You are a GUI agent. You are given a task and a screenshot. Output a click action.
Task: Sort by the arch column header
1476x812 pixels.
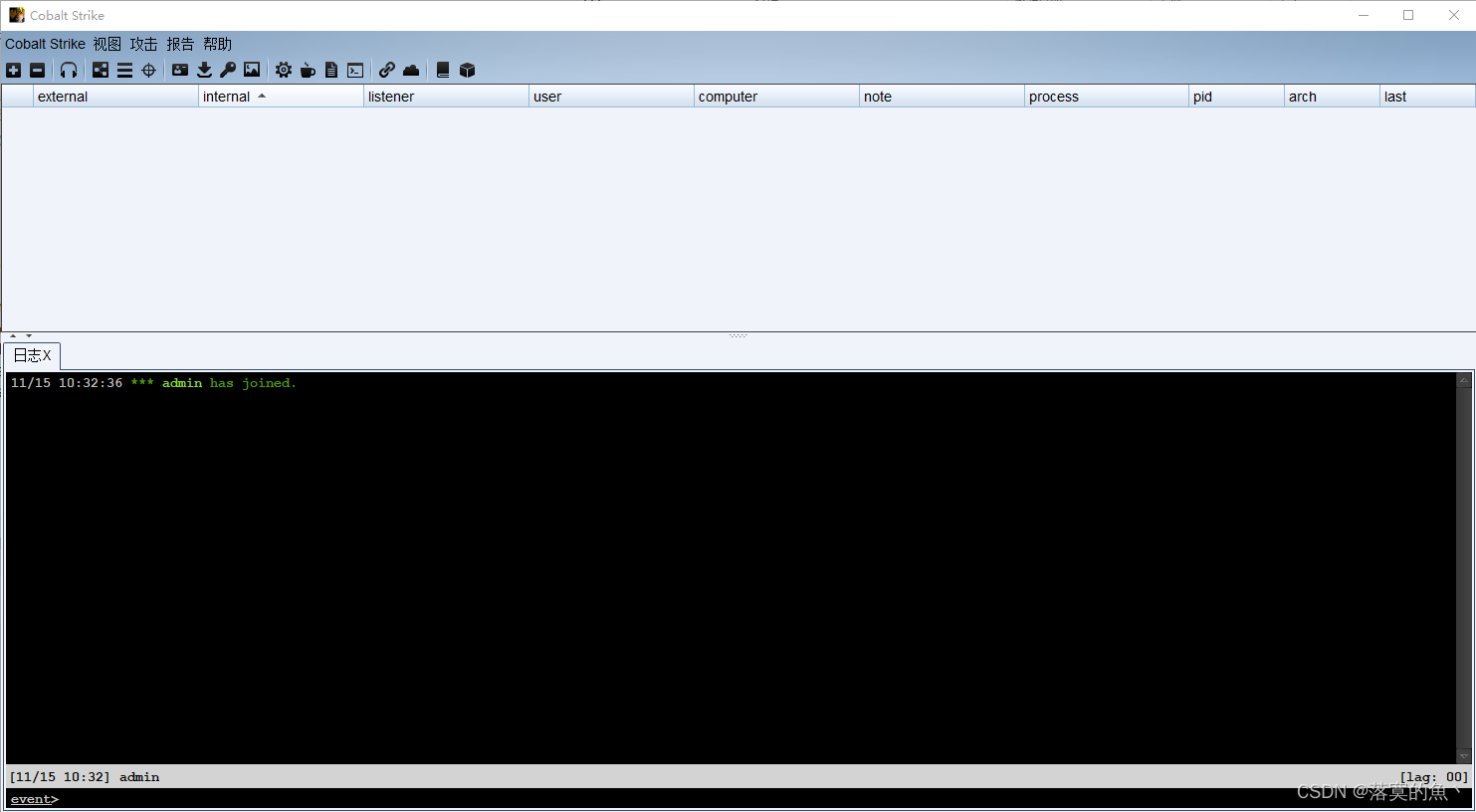pyautogui.click(x=1332, y=97)
